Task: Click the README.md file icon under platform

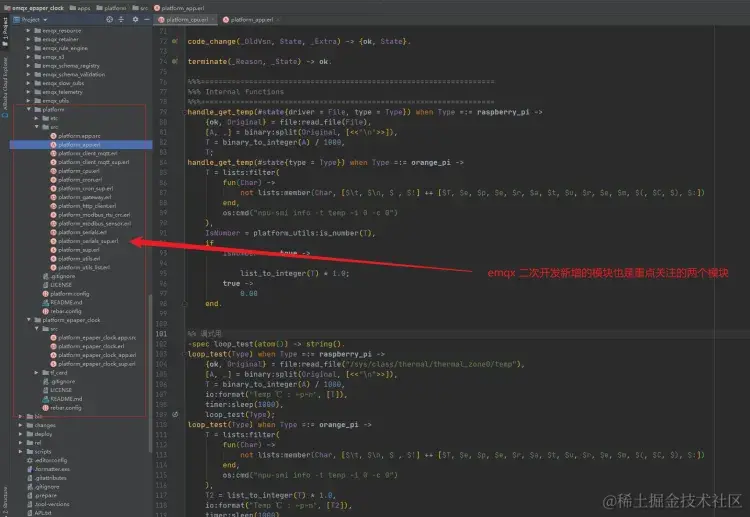Action: (x=45, y=303)
